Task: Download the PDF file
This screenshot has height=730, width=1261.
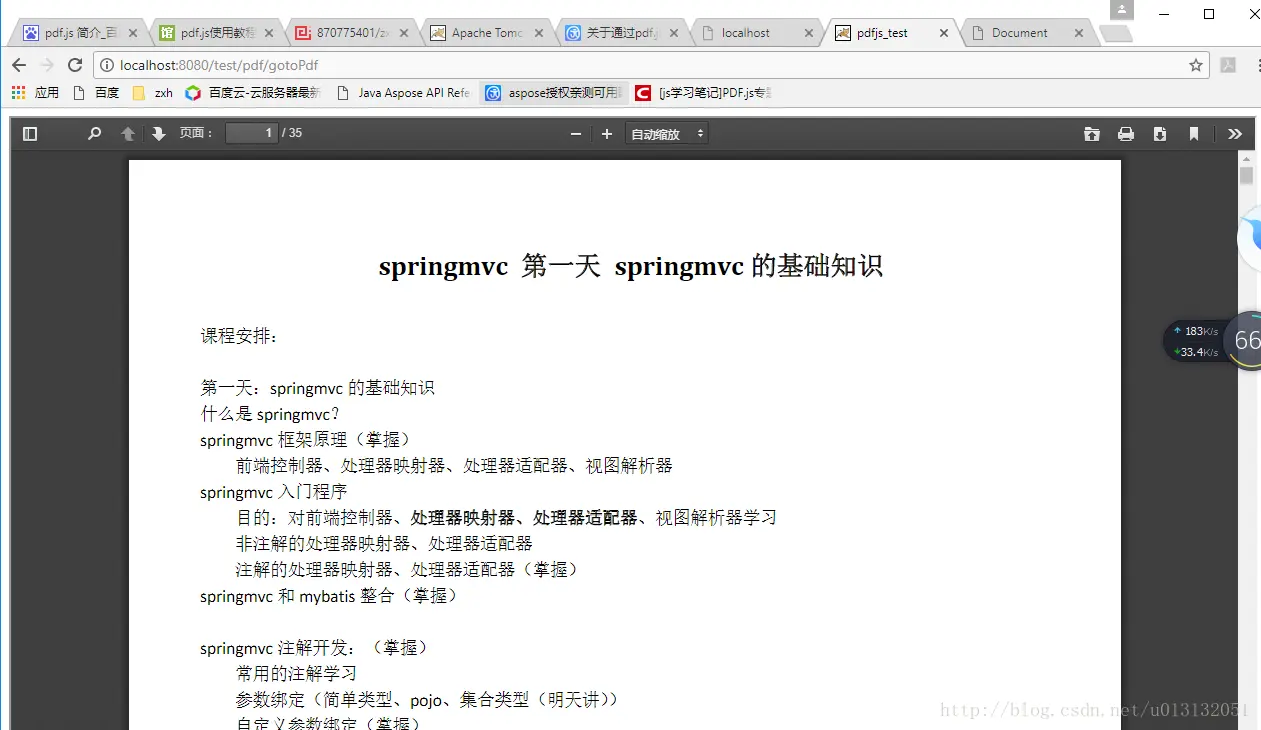Action: click(x=1160, y=133)
